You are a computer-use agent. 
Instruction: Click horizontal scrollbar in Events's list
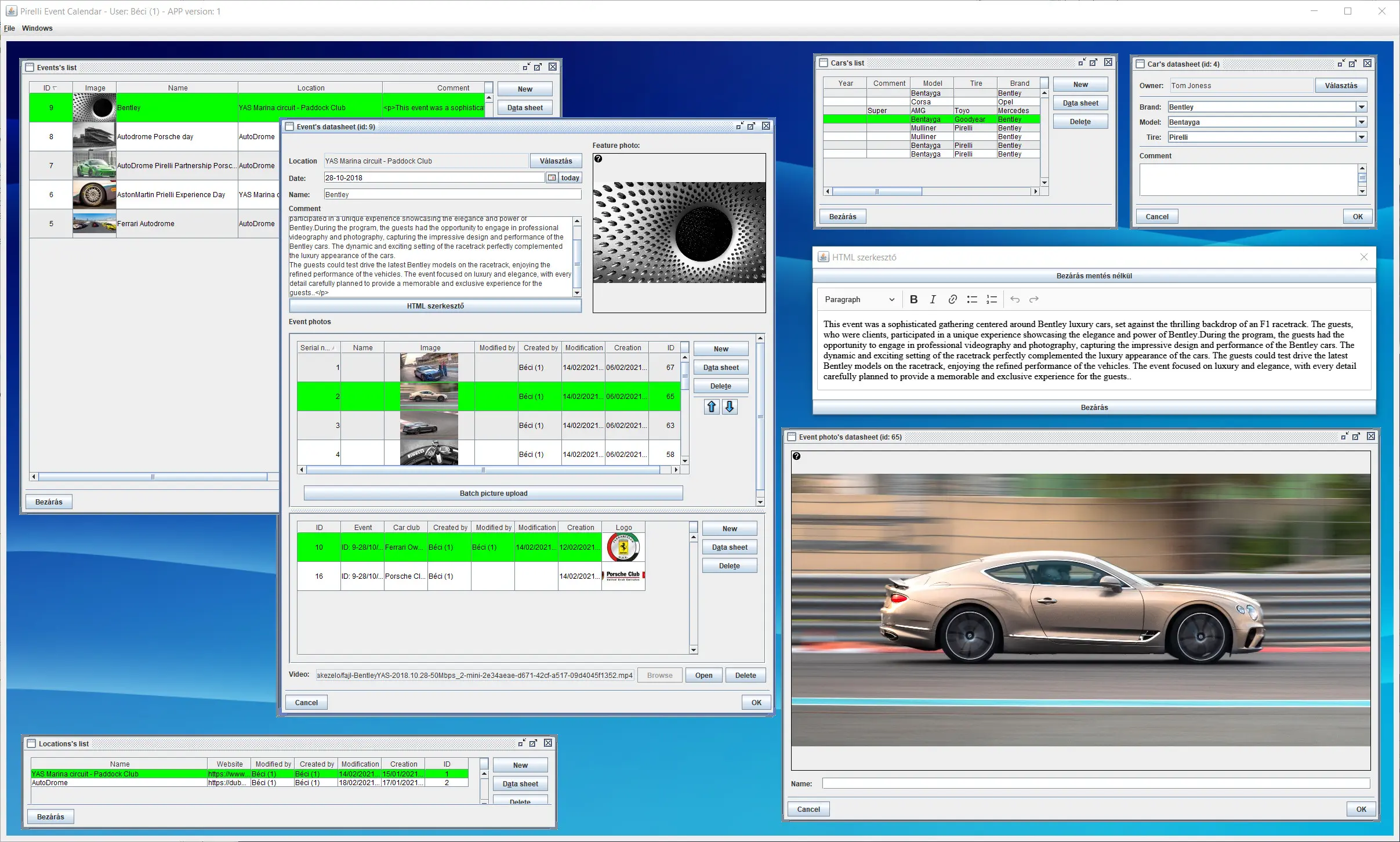click(153, 477)
